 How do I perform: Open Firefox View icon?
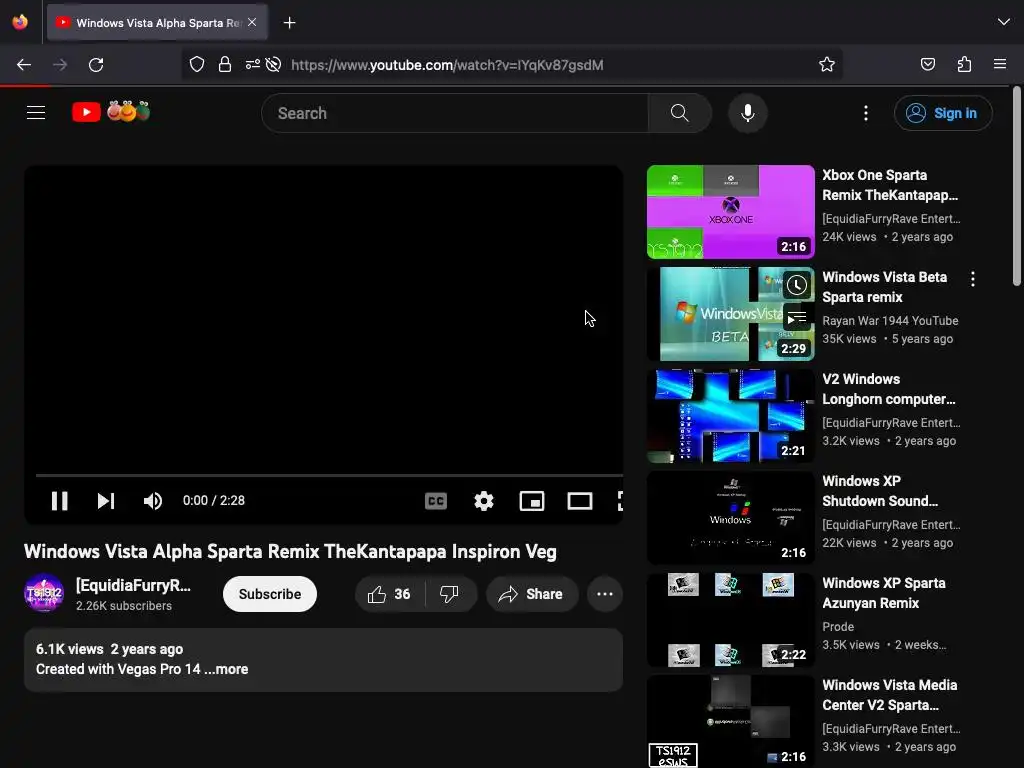(x=20, y=22)
